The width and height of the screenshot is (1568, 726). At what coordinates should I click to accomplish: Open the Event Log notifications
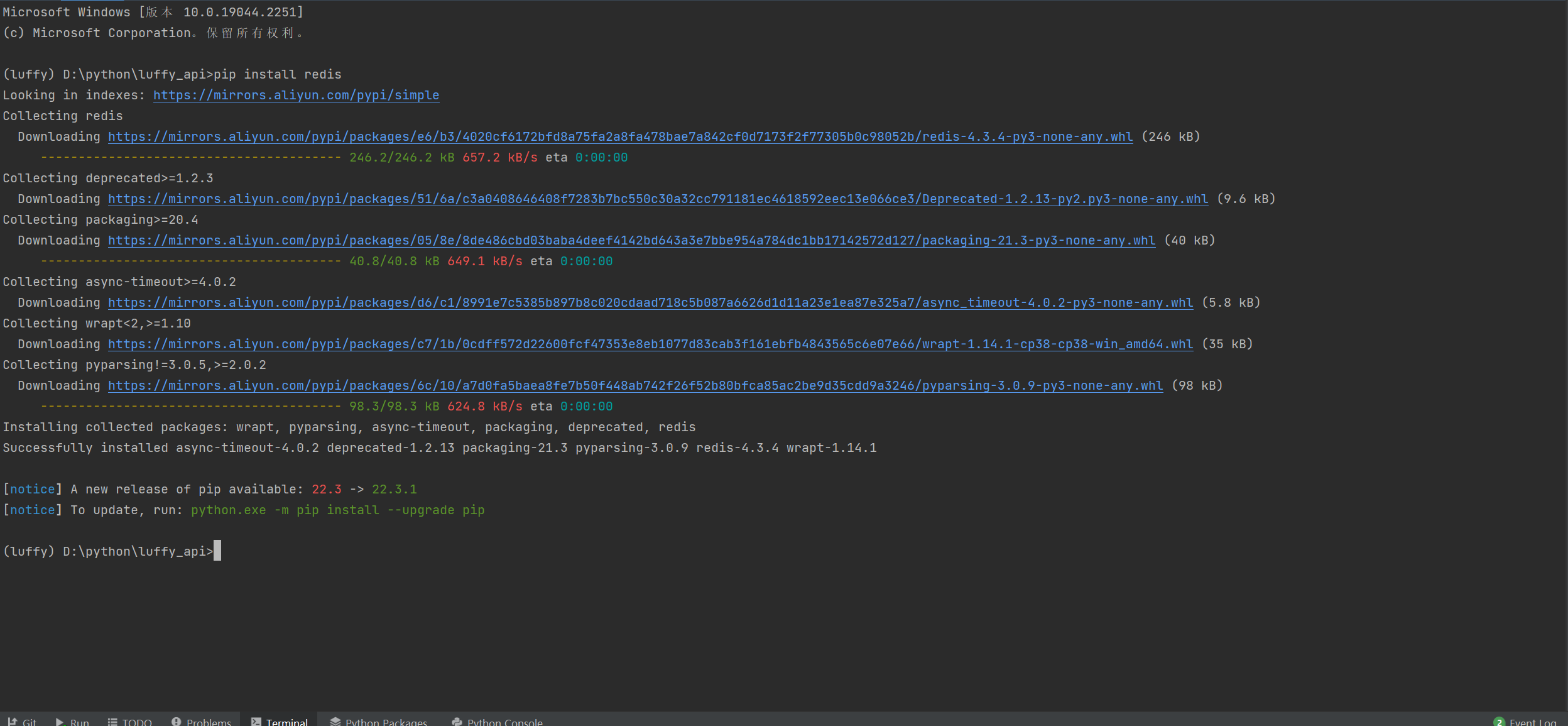pyautogui.click(x=1525, y=722)
